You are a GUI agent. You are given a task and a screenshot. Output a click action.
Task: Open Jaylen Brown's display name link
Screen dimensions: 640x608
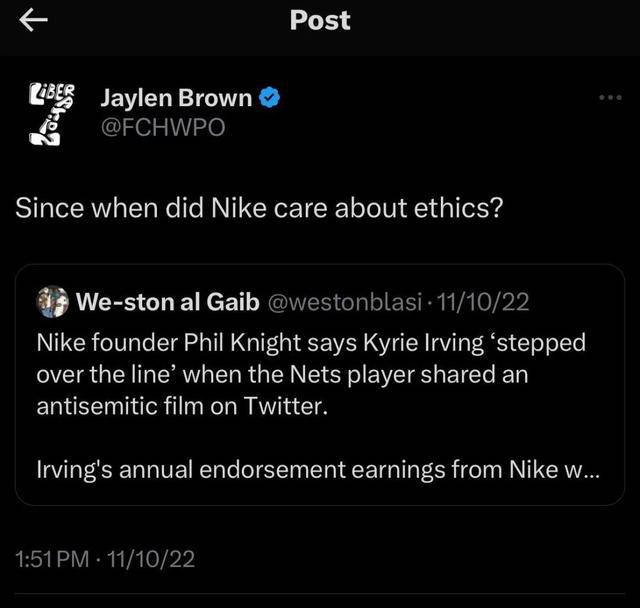click(x=176, y=98)
